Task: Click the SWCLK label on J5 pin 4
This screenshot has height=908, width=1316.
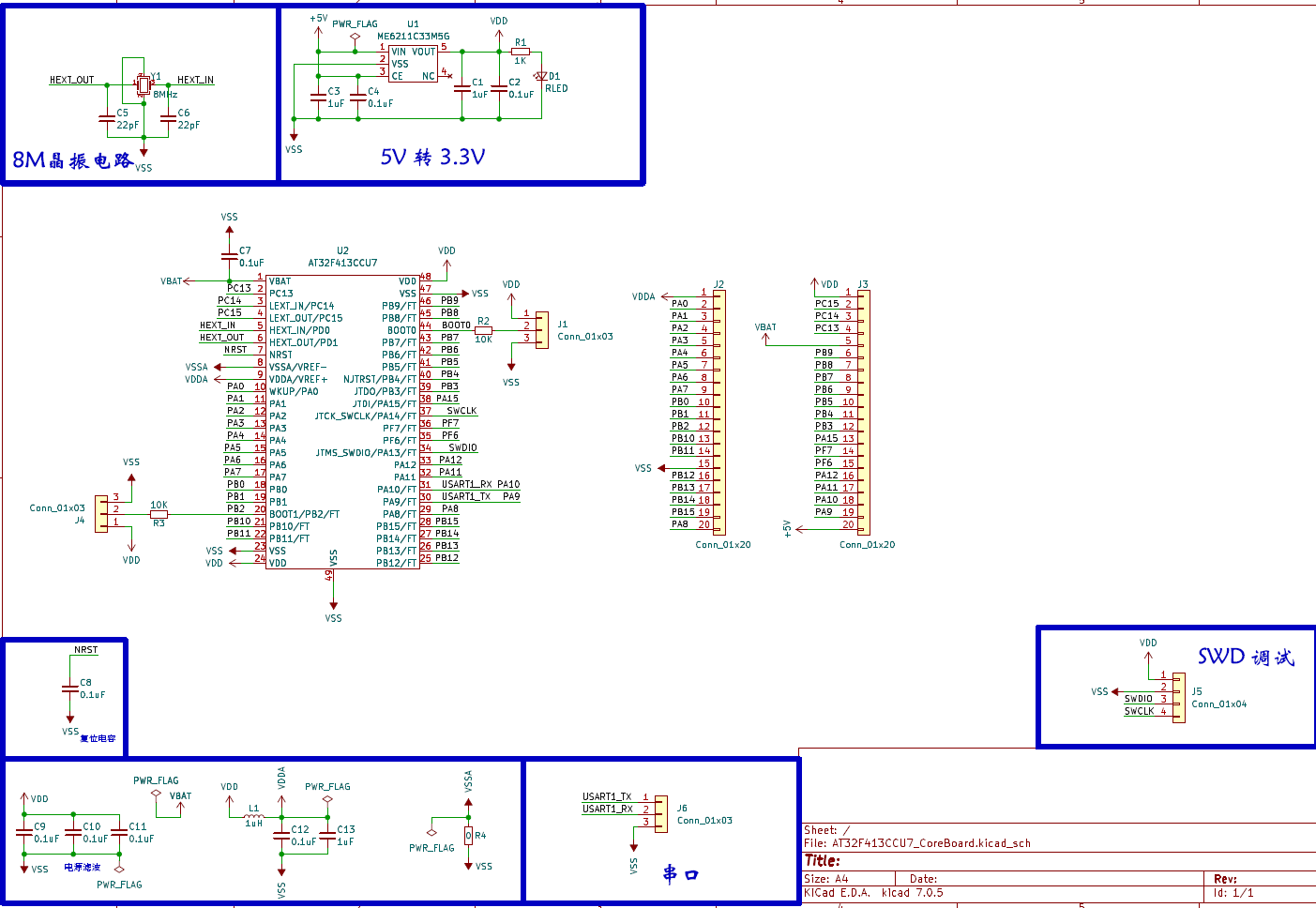Action: coord(1140,711)
